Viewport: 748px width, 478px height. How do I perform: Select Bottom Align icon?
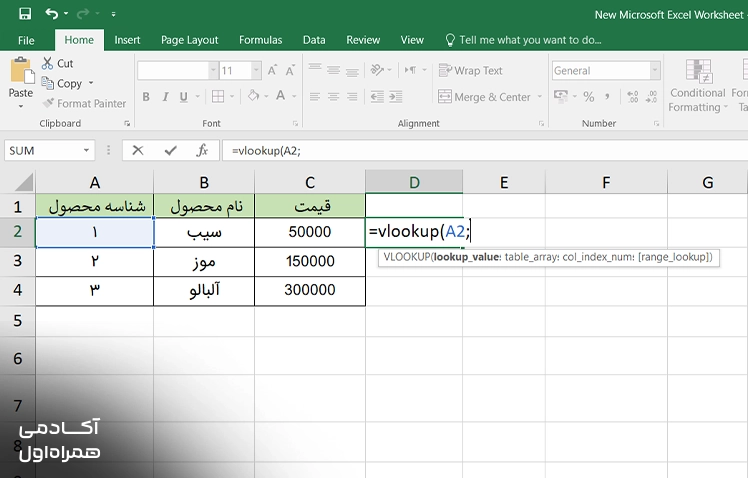[352, 71]
